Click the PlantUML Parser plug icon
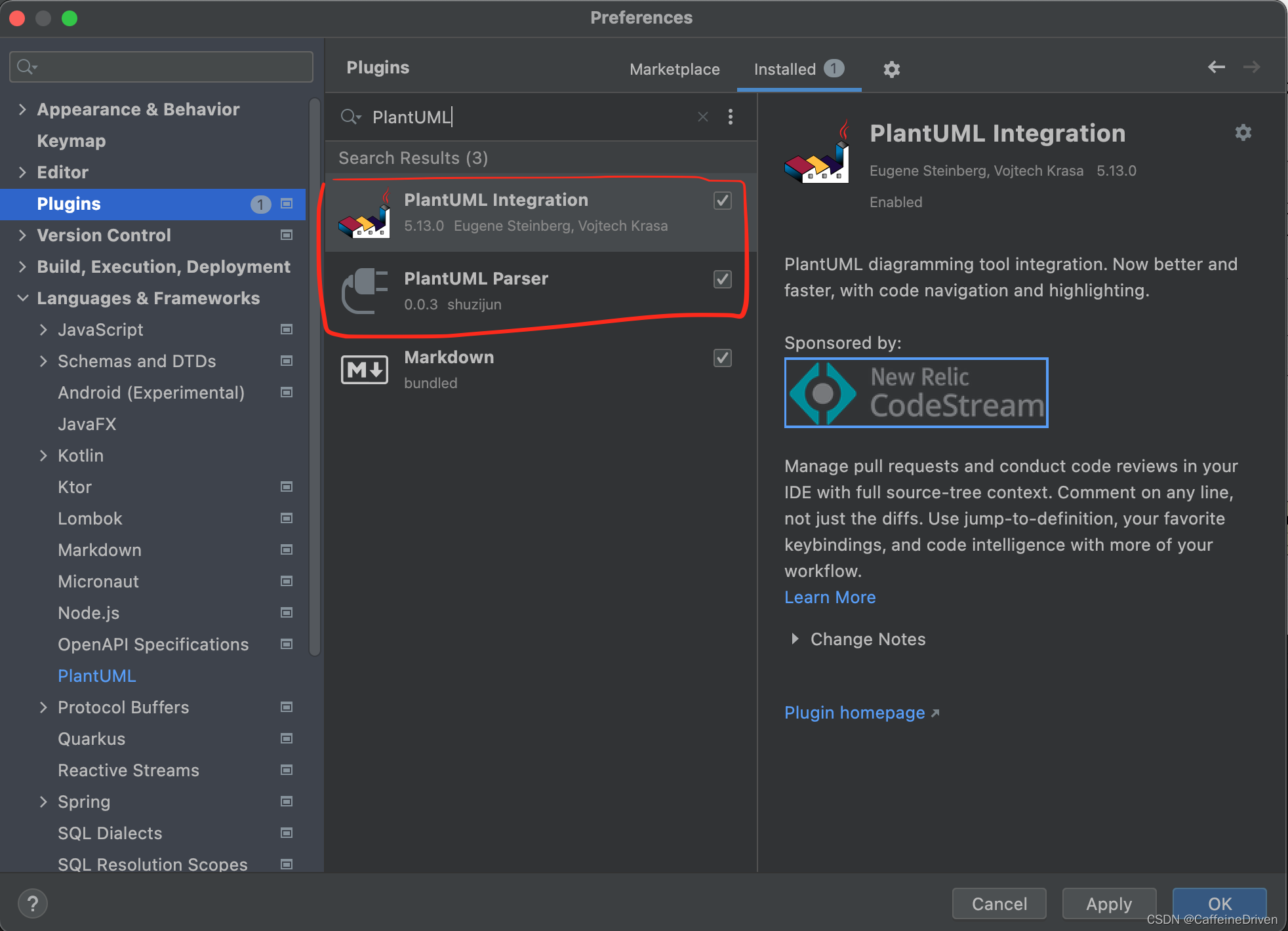1288x931 pixels. pos(365,291)
